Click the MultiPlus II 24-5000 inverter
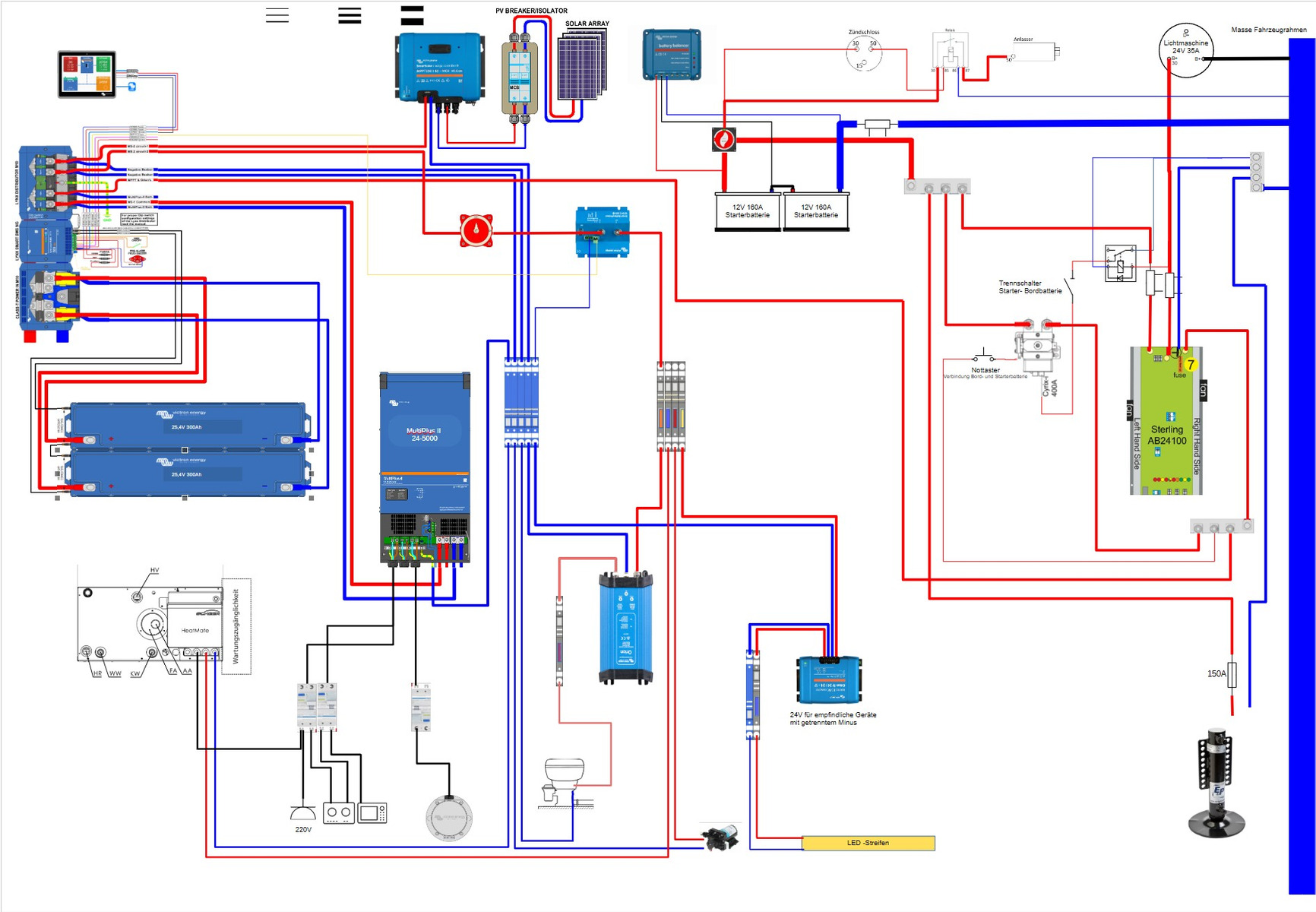Viewport: 1316px width, 912px height. click(425, 456)
